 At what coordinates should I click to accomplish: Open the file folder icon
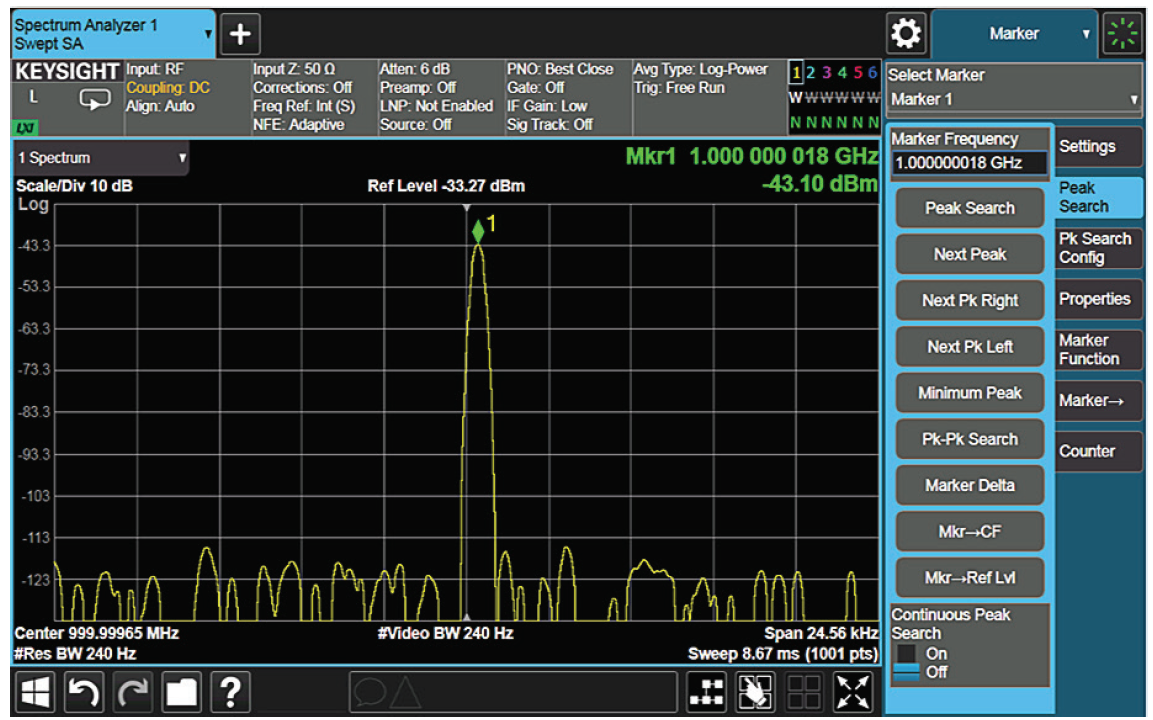(181, 691)
